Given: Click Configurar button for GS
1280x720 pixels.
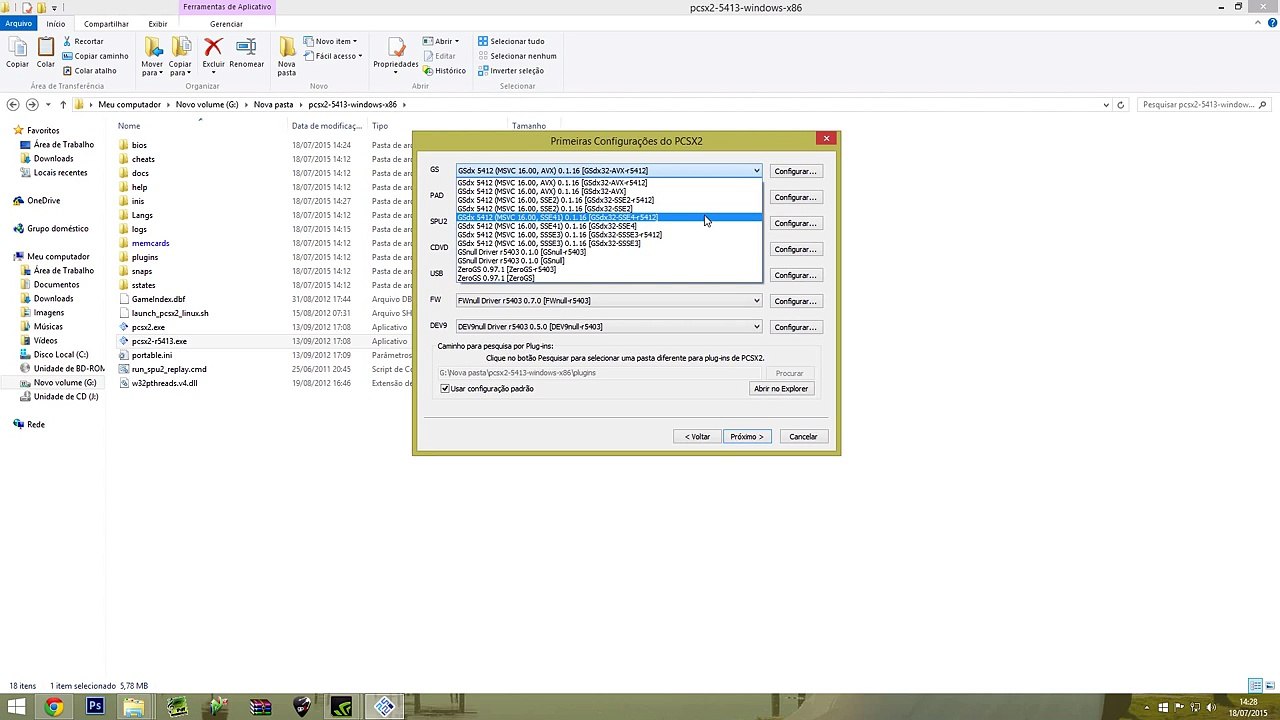Looking at the screenshot, I should click(x=795, y=171).
